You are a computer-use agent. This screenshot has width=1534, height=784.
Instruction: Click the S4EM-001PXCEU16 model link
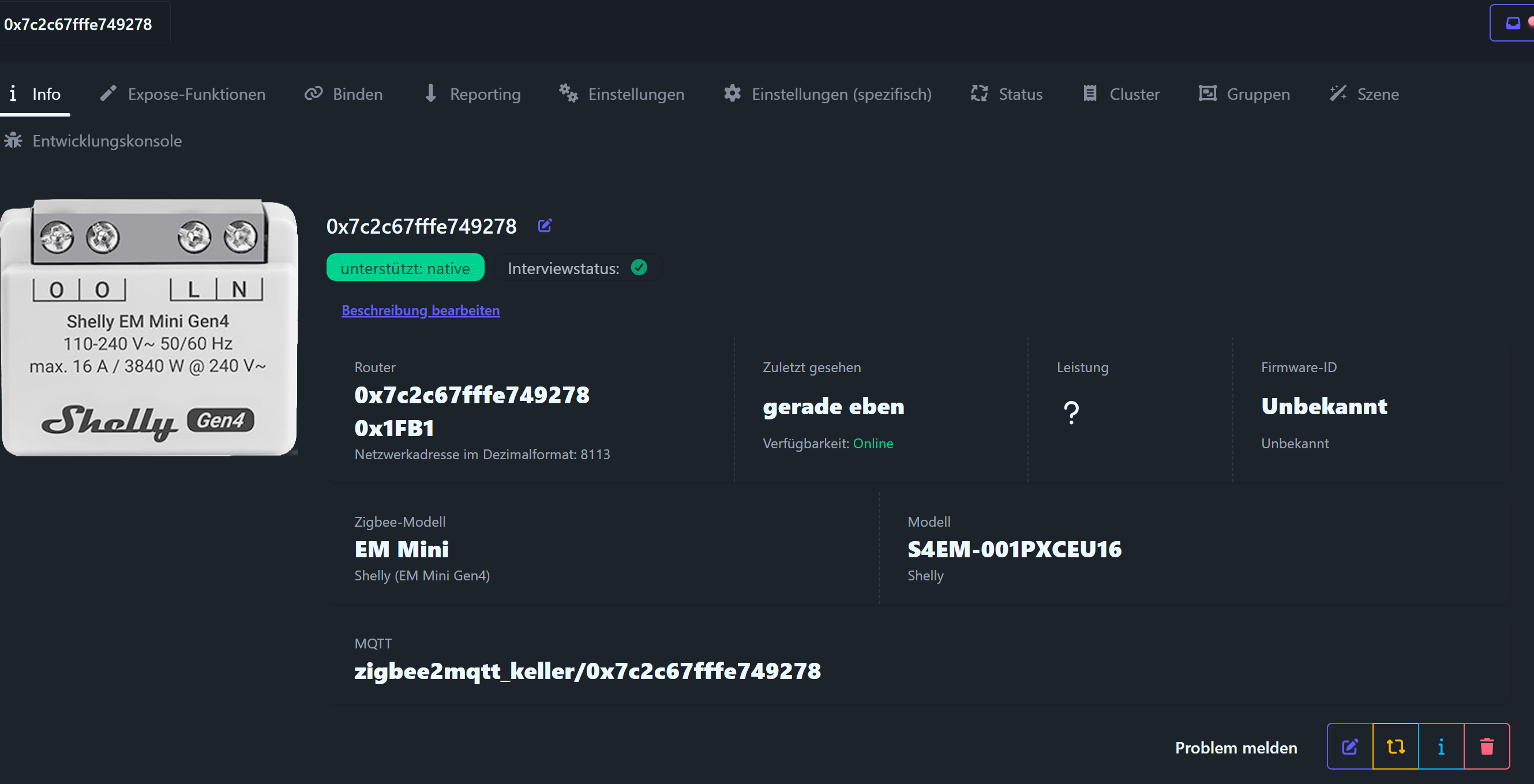pyautogui.click(x=1014, y=549)
